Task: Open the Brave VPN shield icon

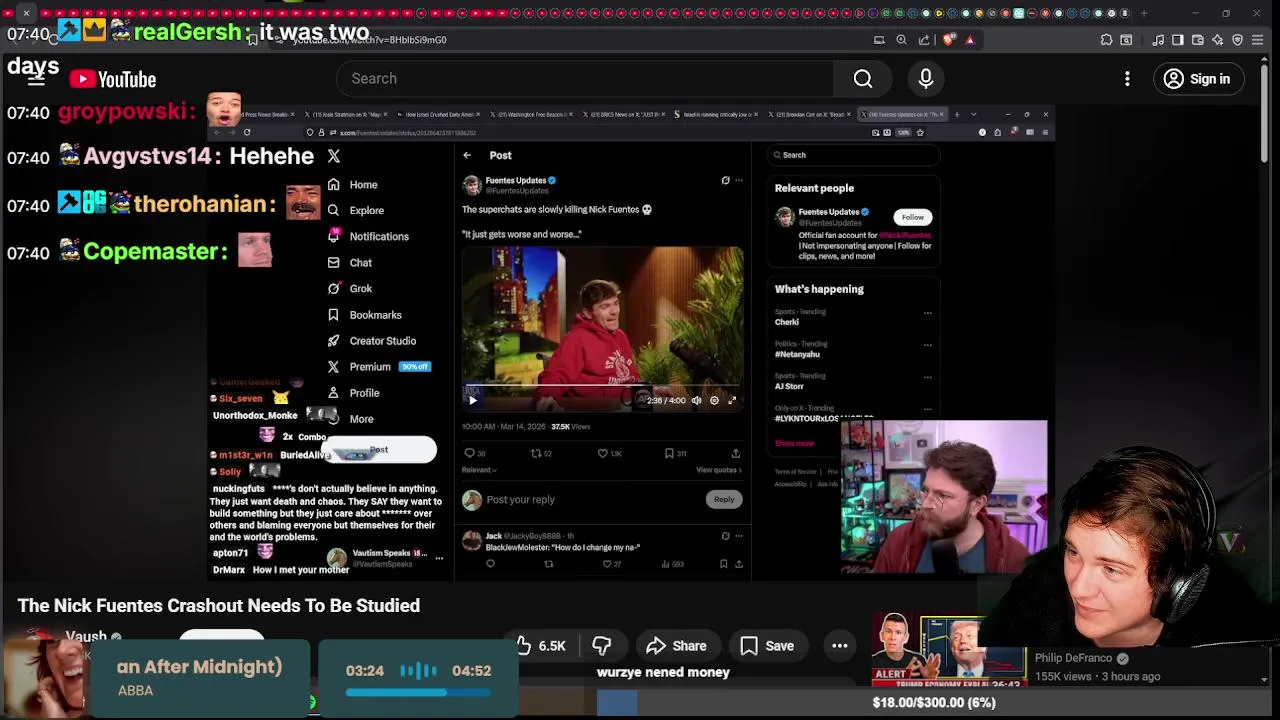Action: (x=1238, y=40)
